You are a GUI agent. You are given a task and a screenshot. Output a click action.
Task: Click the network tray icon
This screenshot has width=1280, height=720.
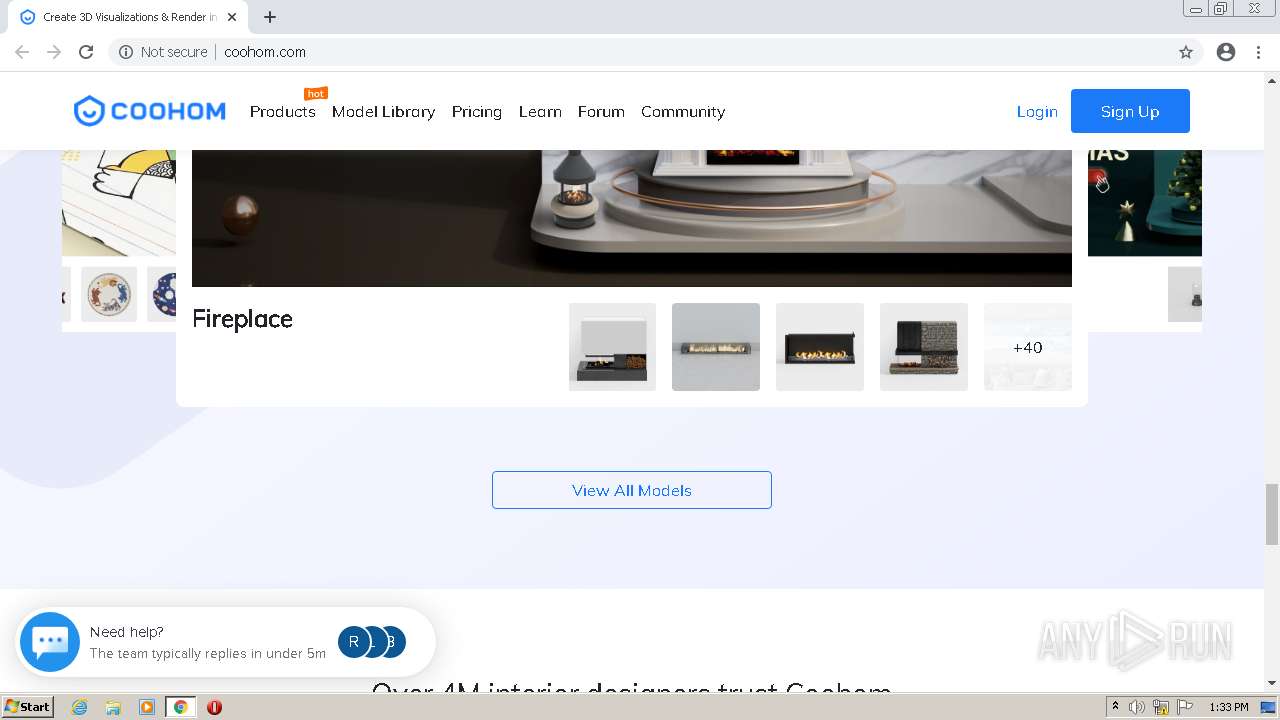click(x=1161, y=707)
